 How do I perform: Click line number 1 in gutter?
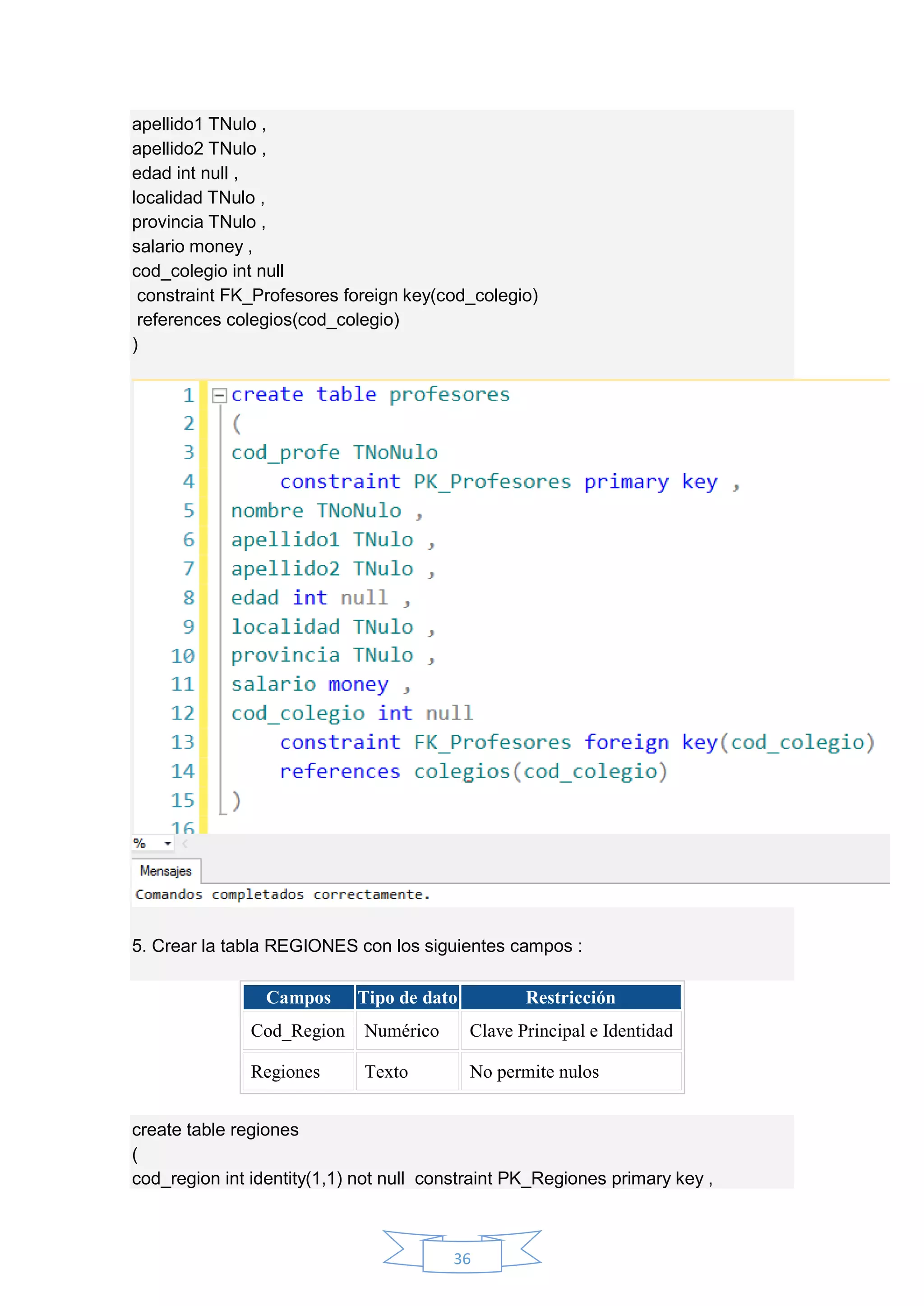pos(188,395)
